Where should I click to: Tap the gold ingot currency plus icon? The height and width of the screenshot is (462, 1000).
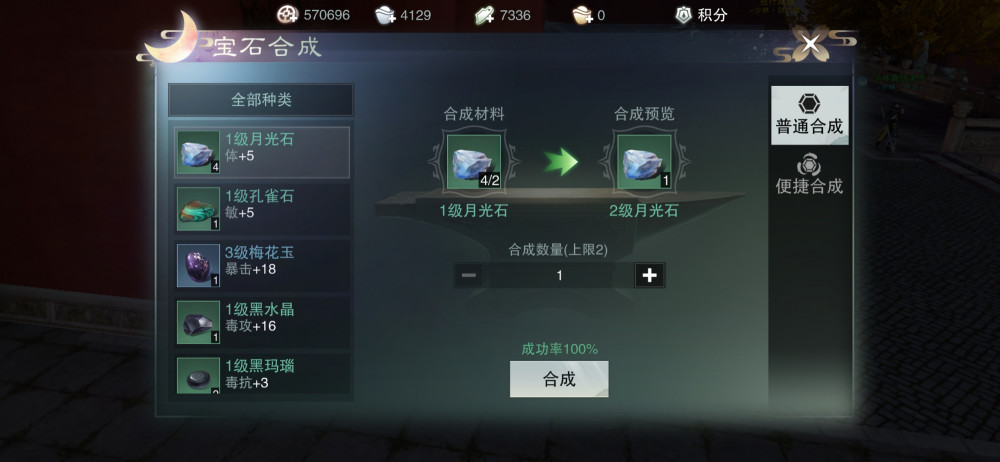click(x=583, y=15)
